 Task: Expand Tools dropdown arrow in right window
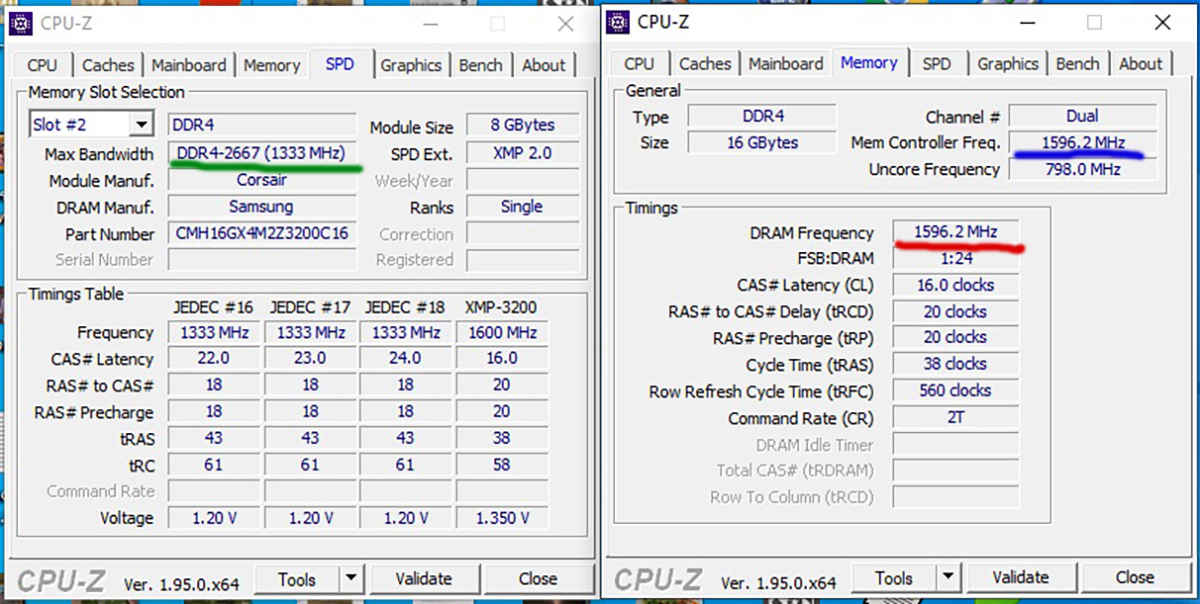pyautogui.click(x=948, y=577)
